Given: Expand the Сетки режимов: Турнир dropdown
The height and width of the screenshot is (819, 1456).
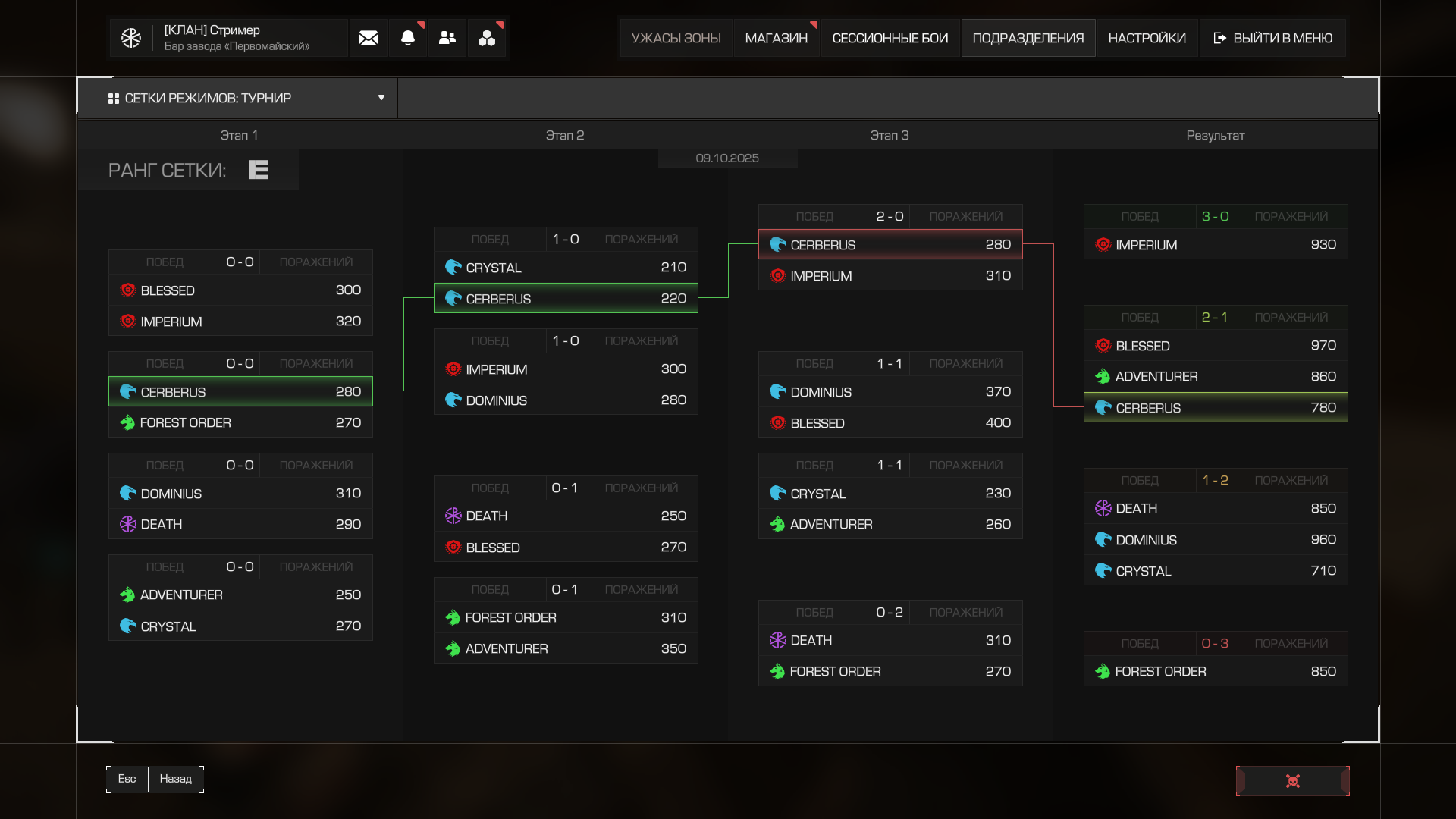Looking at the screenshot, I should [x=381, y=98].
